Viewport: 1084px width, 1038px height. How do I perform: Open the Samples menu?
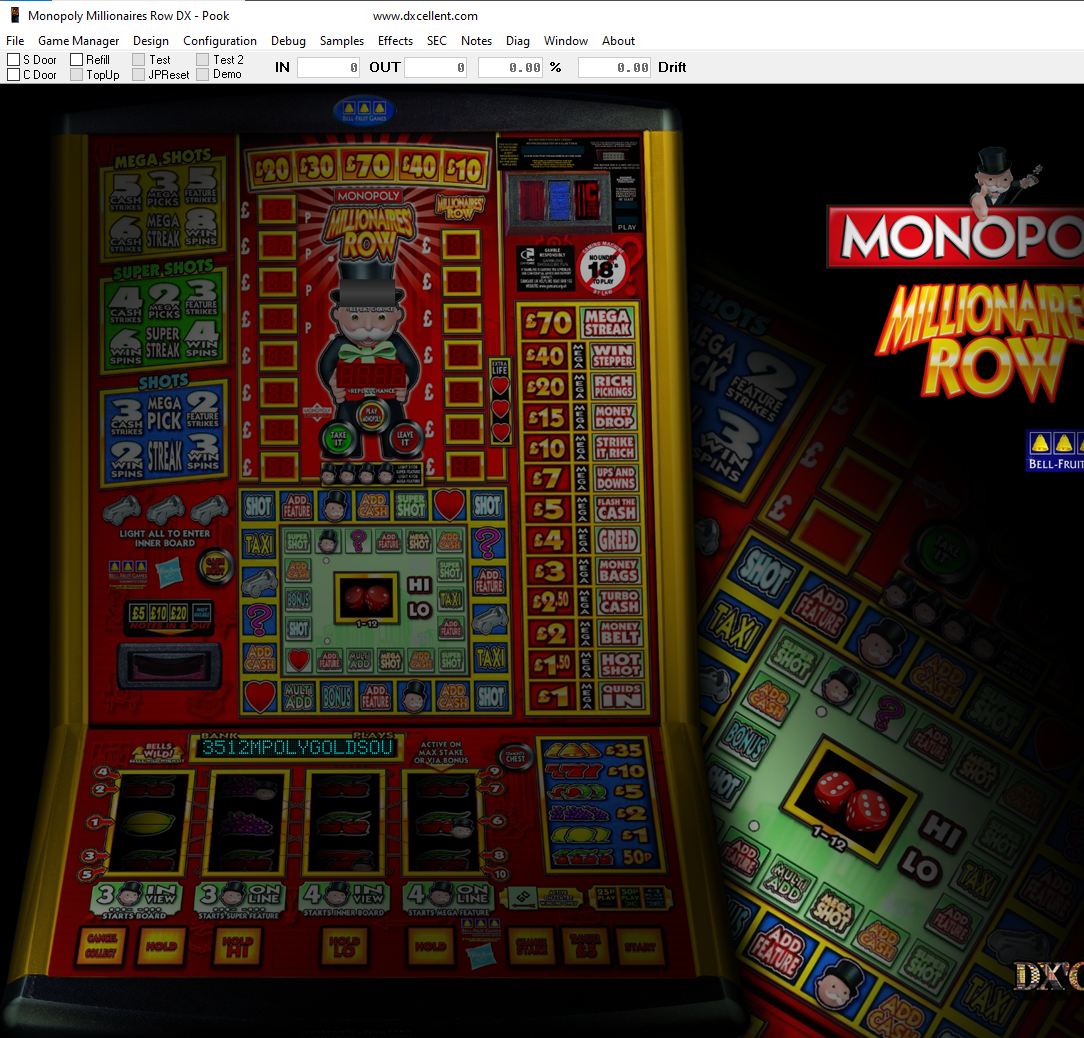(x=342, y=41)
